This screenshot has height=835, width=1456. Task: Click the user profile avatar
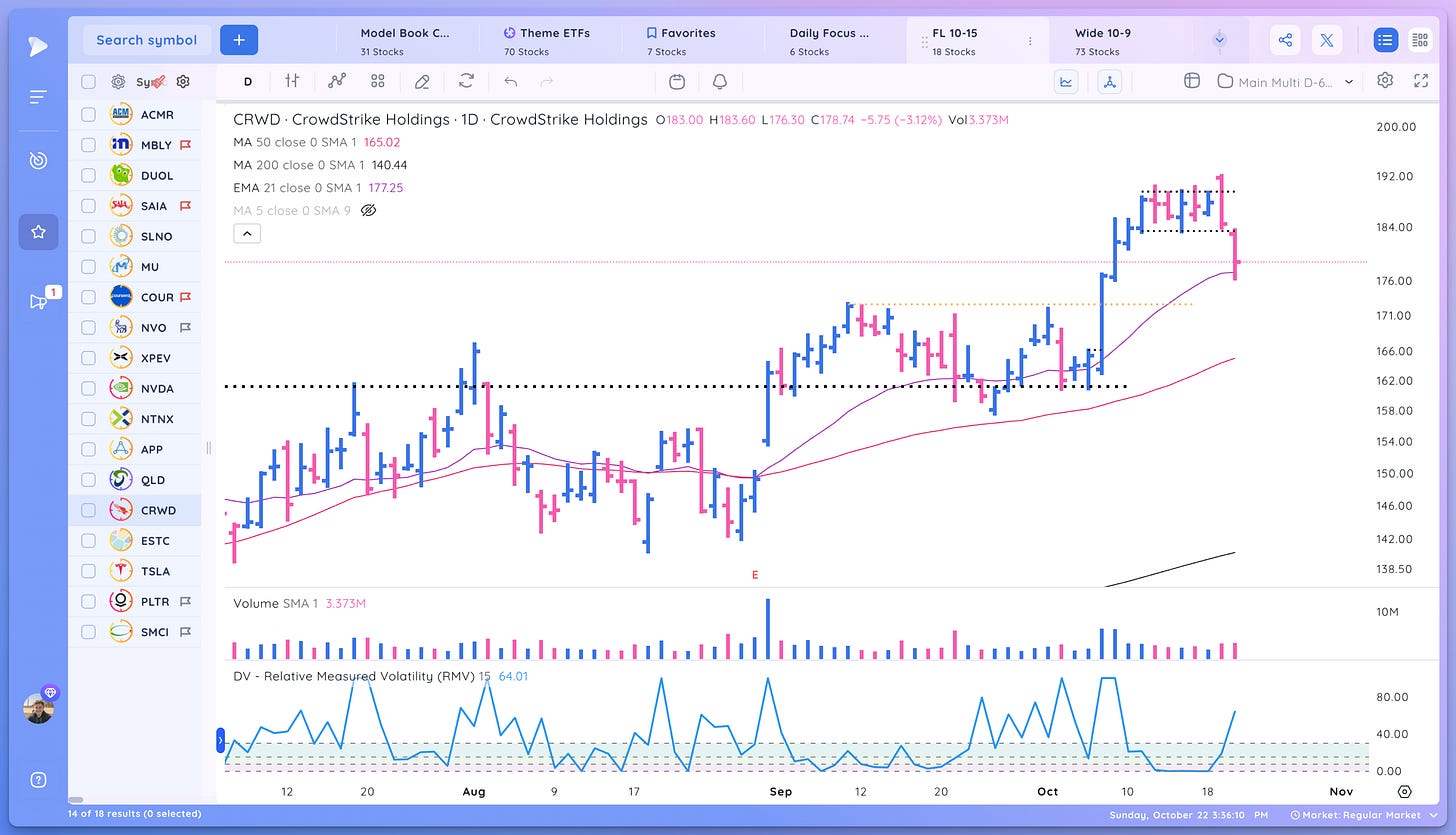point(38,707)
